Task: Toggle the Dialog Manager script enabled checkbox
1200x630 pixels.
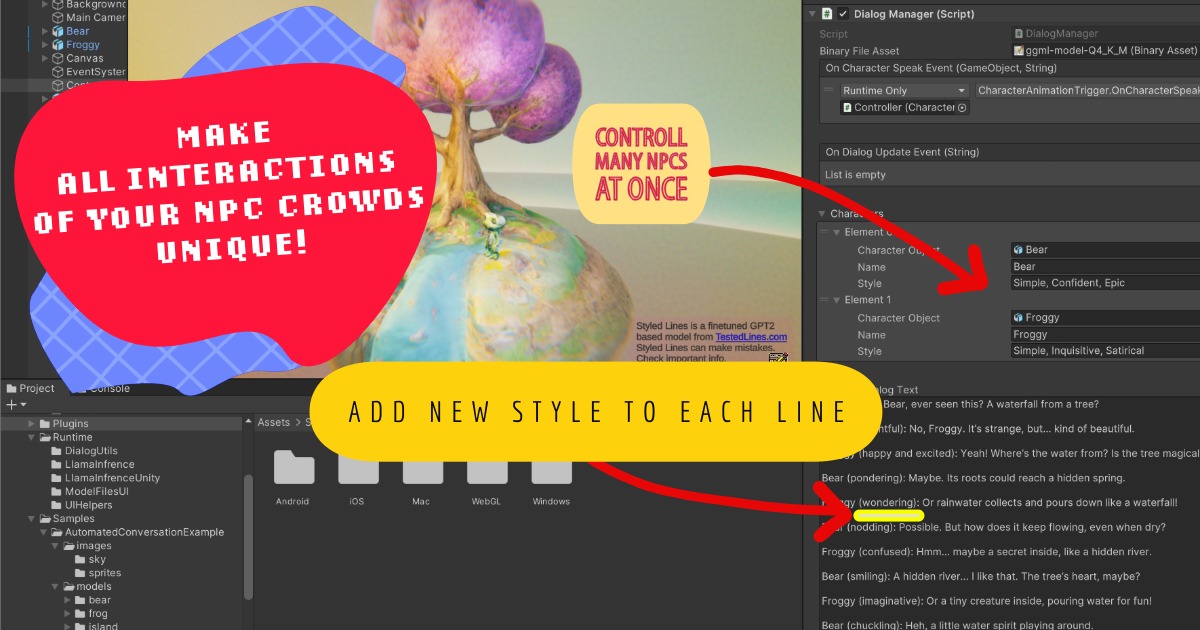Action: tap(844, 14)
